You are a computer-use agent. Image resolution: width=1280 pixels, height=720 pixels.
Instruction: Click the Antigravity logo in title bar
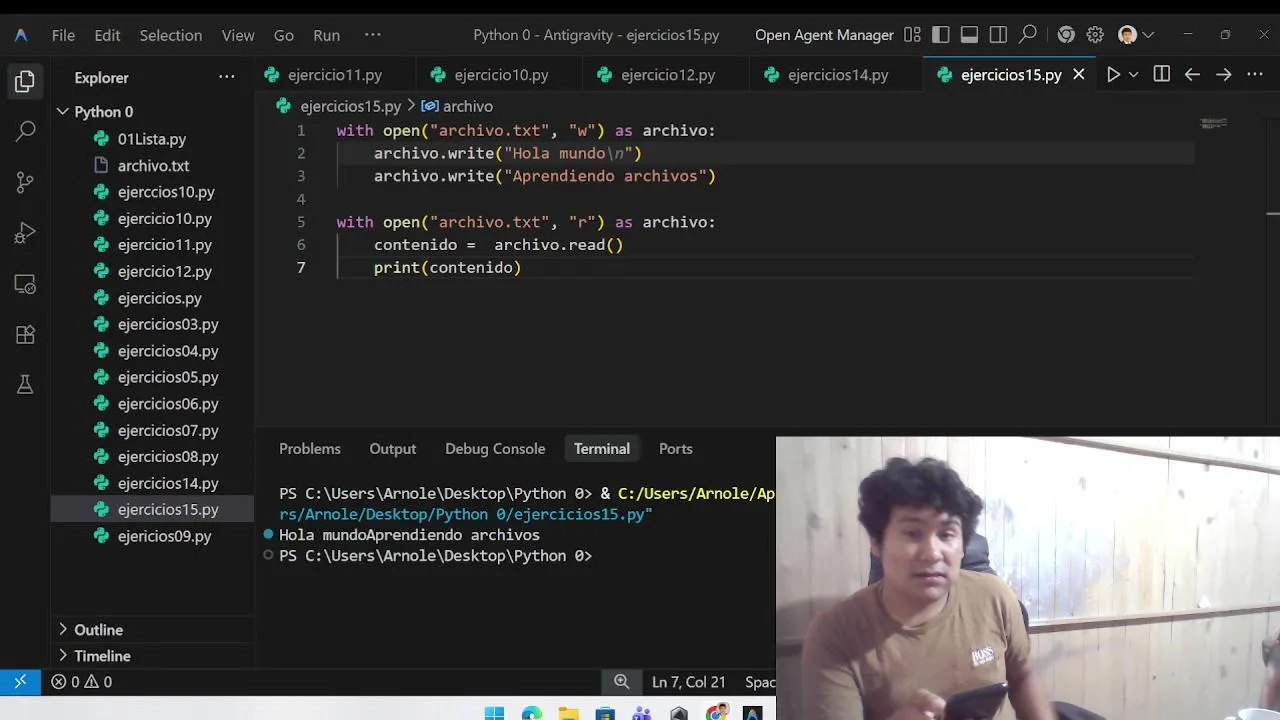click(x=21, y=35)
